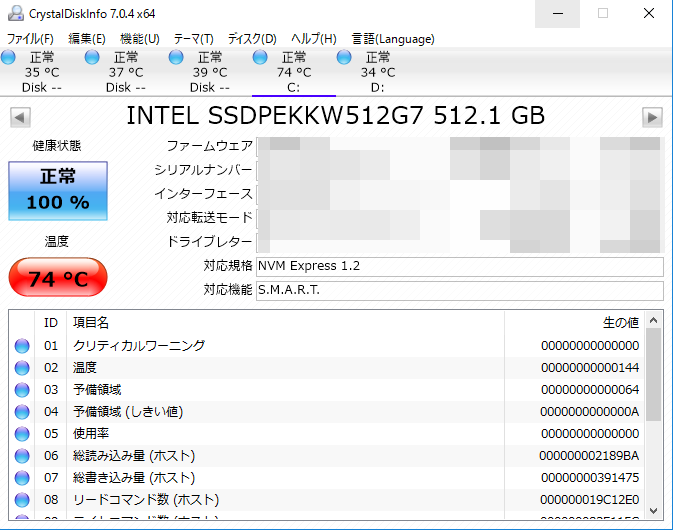Click status orb for attribute 02 温度
Screen dimensions: 673x530
(22, 368)
